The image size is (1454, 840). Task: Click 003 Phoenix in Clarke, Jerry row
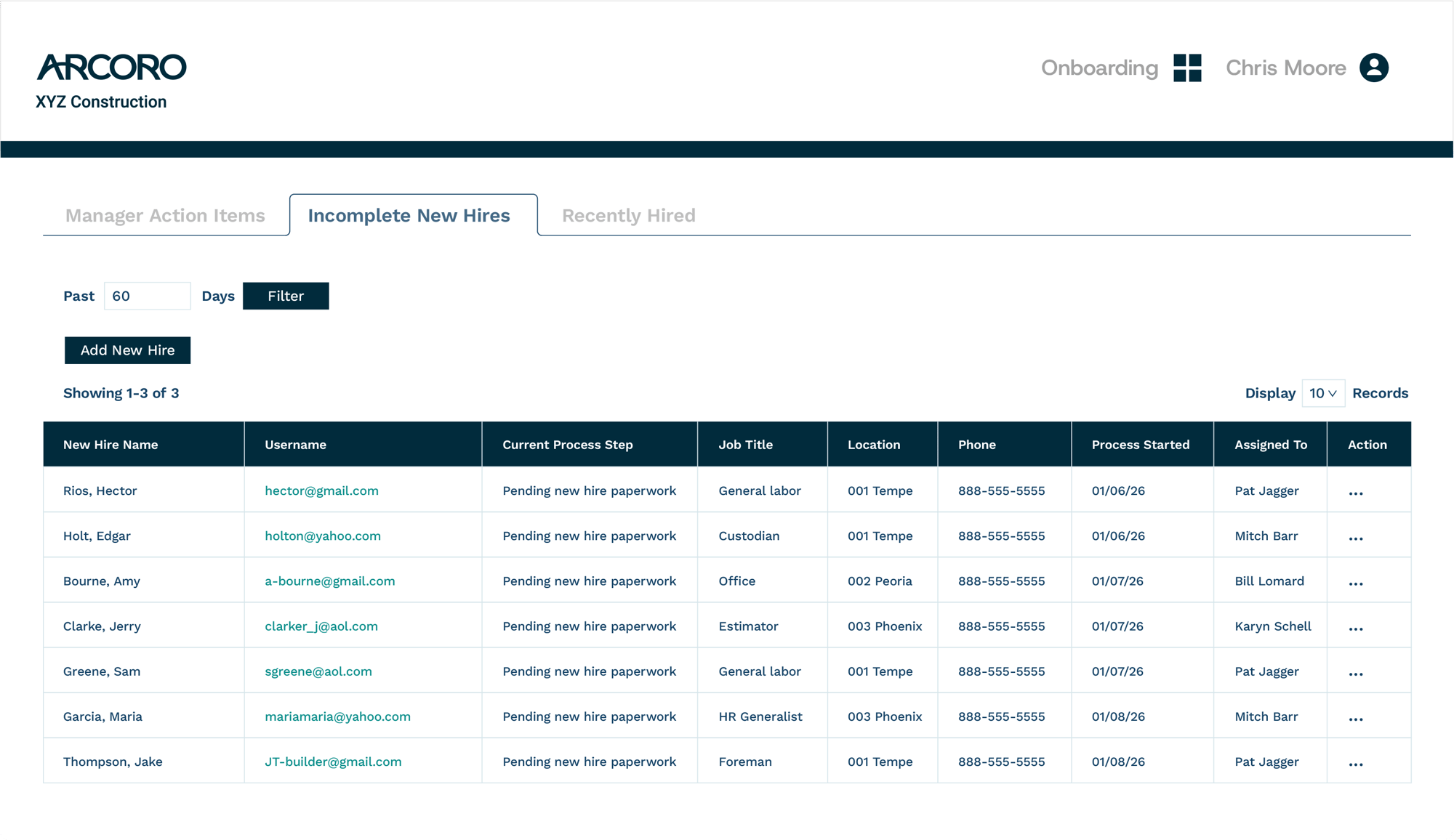click(885, 626)
